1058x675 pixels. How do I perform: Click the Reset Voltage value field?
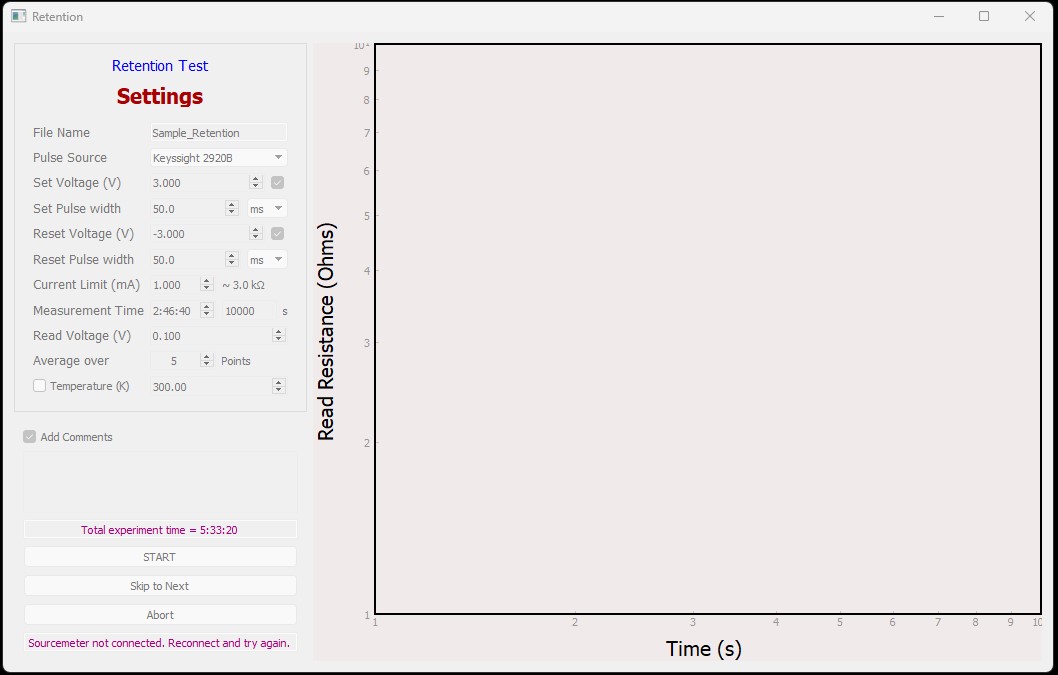[199, 234]
